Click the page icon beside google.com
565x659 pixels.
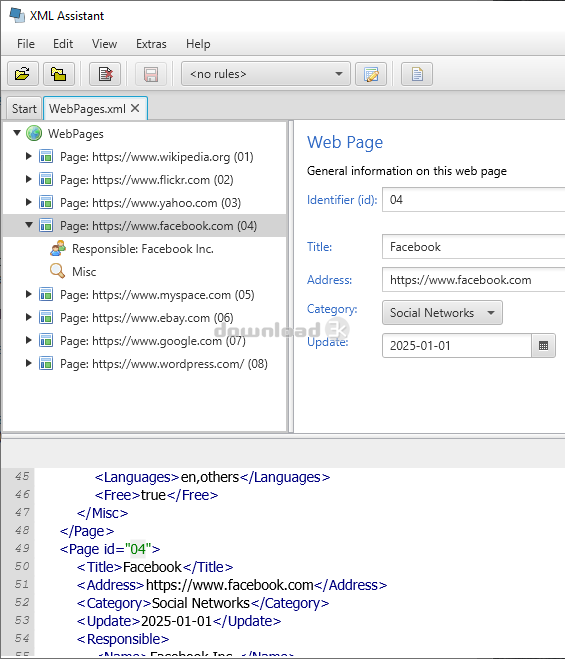coord(46,340)
